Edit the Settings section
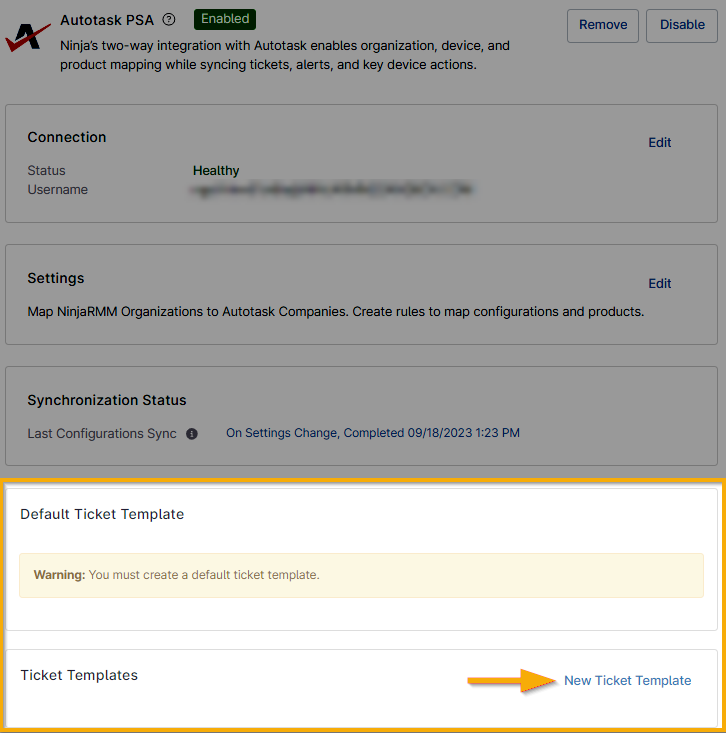 tap(659, 283)
